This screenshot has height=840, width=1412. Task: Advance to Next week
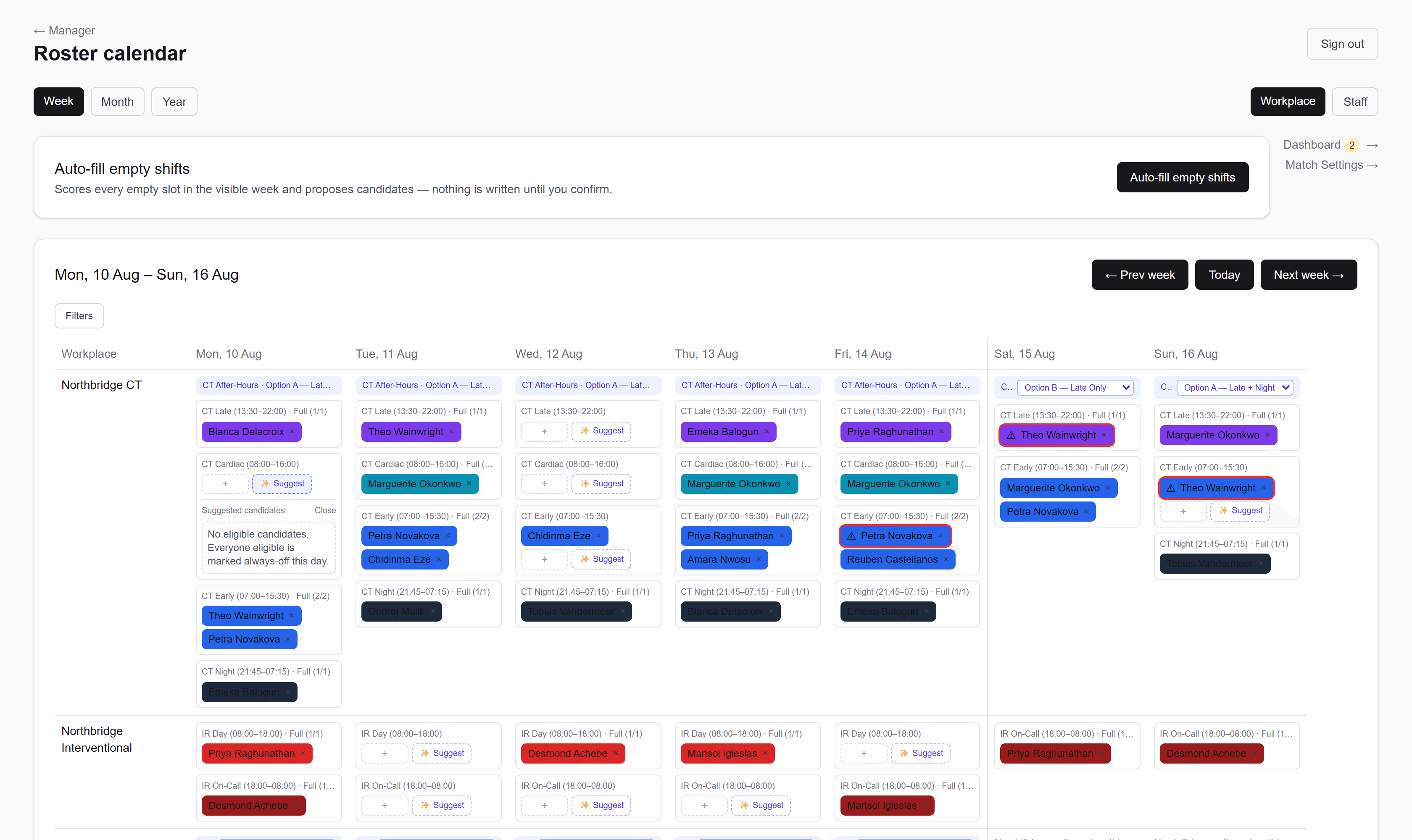click(x=1308, y=275)
